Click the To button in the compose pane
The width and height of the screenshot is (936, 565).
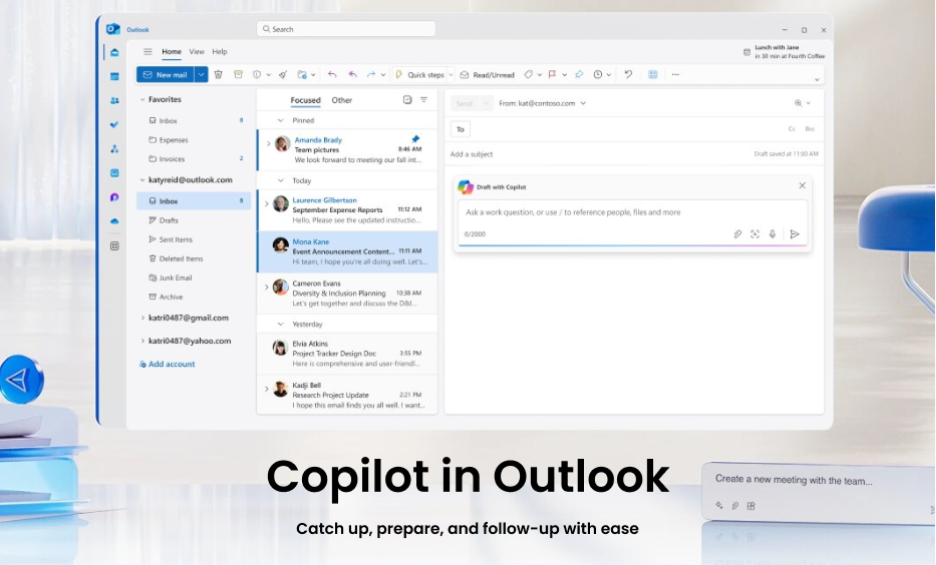[x=460, y=129]
